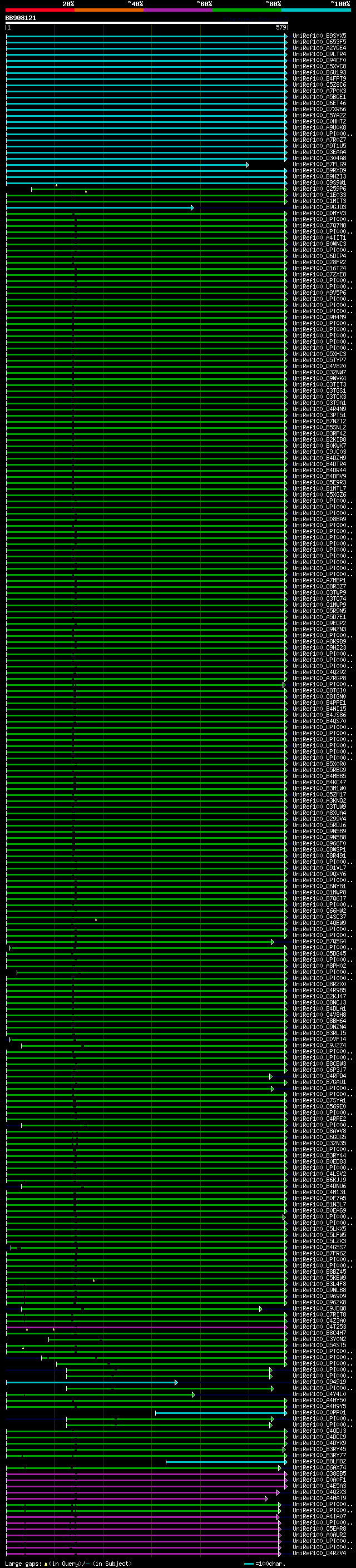The height and width of the screenshot is (1568, 356).
Task: Select hit label UniRef100_C5XVC8
Action: 319,66
